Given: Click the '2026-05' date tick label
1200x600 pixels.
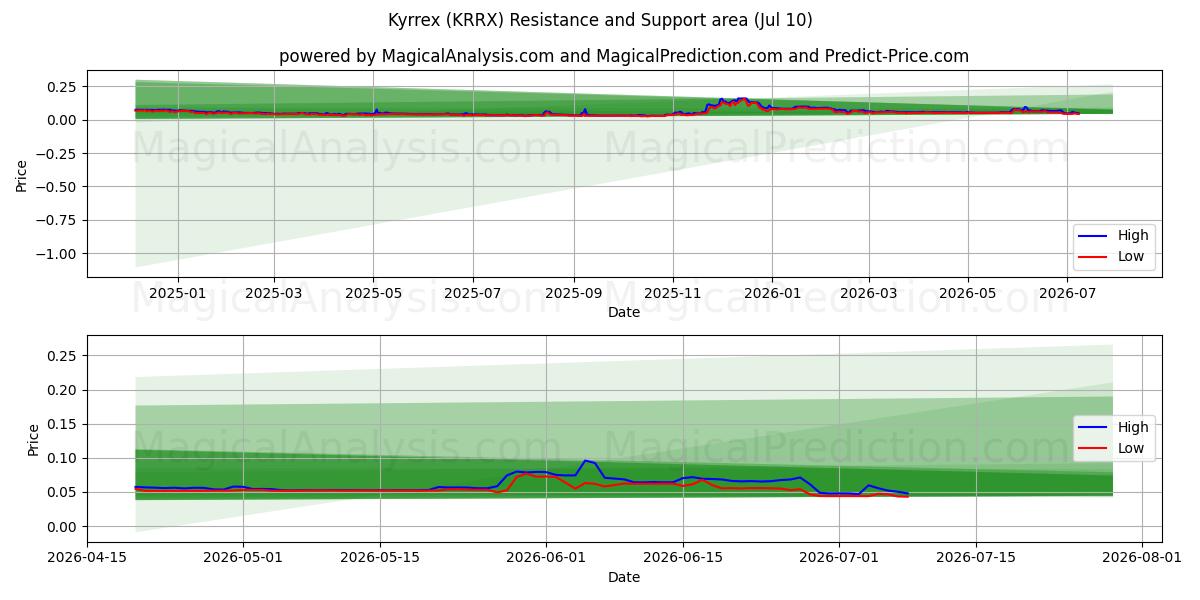Looking at the screenshot, I should click(968, 293).
